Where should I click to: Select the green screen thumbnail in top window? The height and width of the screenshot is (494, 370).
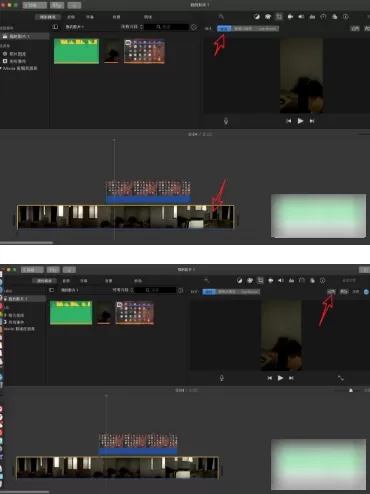coord(76,51)
